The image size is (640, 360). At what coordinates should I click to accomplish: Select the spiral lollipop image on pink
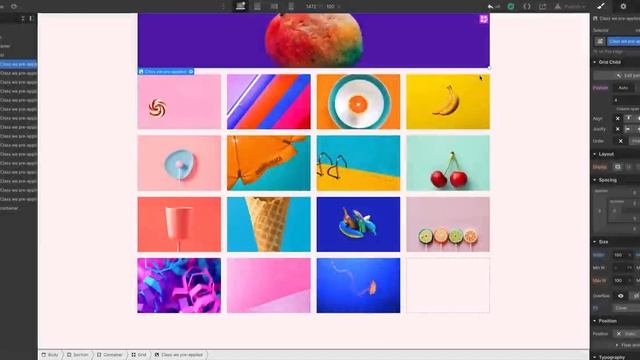click(179, 102)
